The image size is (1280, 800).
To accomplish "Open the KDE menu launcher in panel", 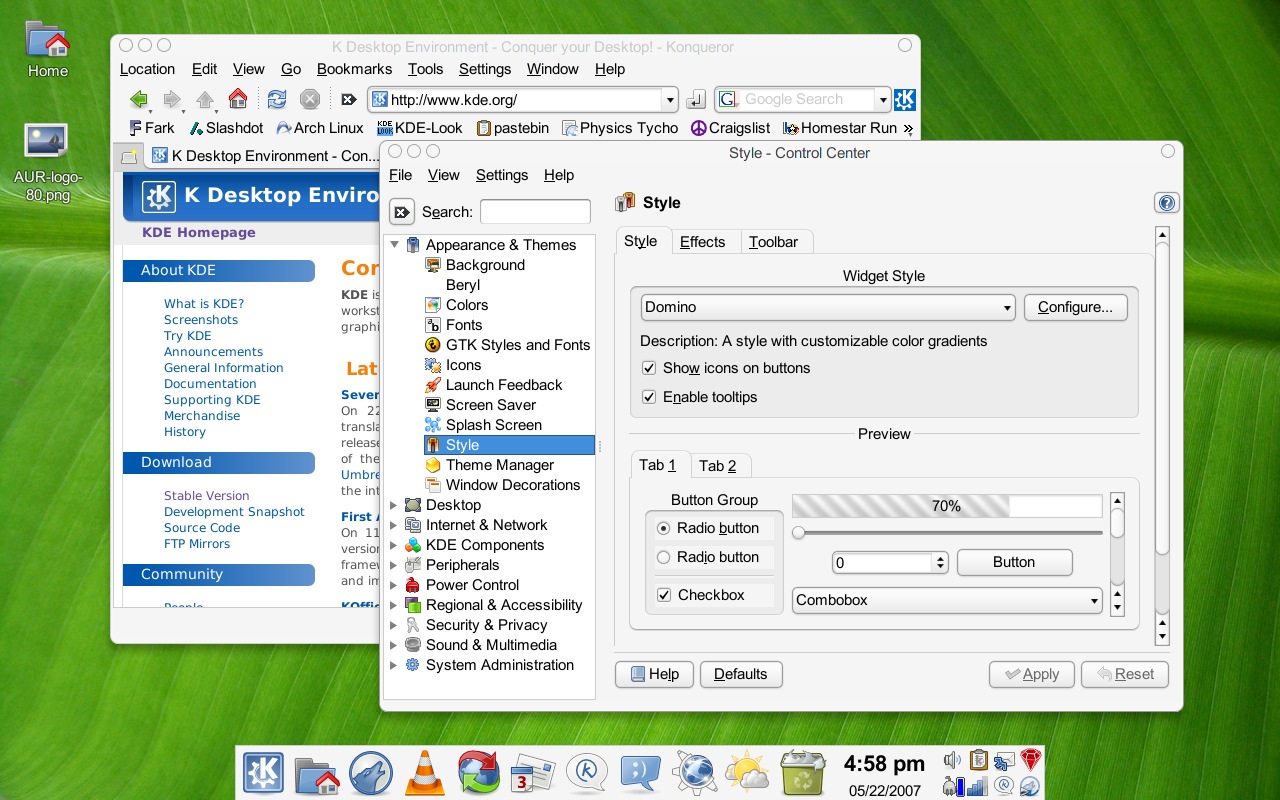I will (264, 773).
